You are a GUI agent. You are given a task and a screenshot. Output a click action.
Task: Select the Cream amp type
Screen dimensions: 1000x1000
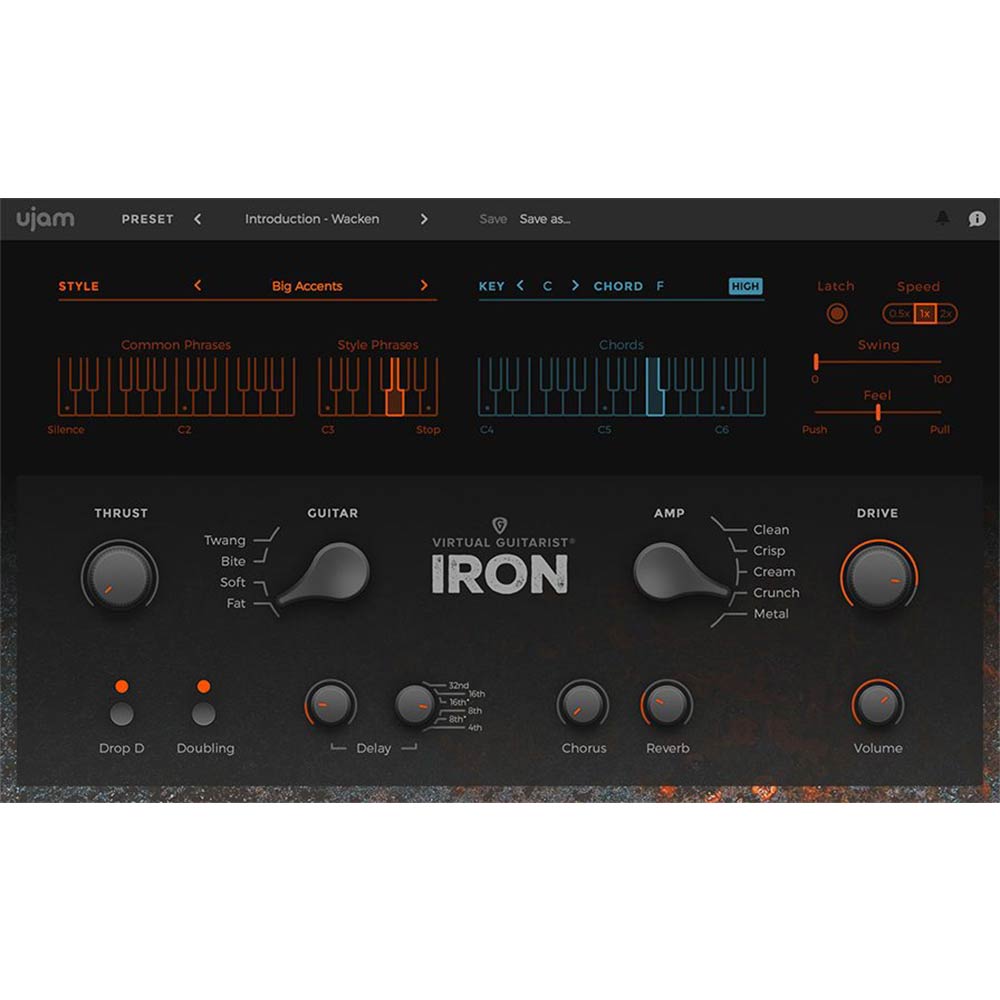[x=774, y=572]
